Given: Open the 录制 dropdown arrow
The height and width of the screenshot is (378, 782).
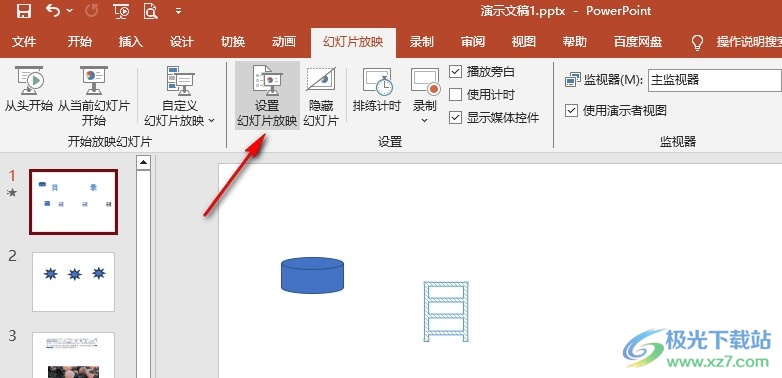Looking at the screenshot, I should point(425,120).
